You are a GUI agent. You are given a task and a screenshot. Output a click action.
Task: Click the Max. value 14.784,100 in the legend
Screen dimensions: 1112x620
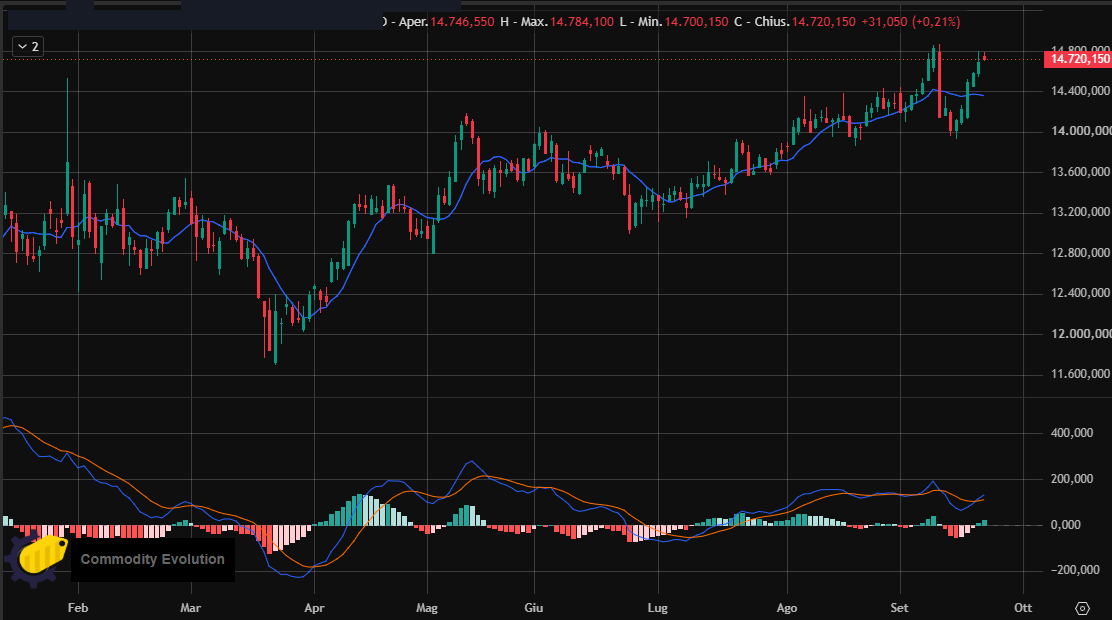[x=582, y=22]
